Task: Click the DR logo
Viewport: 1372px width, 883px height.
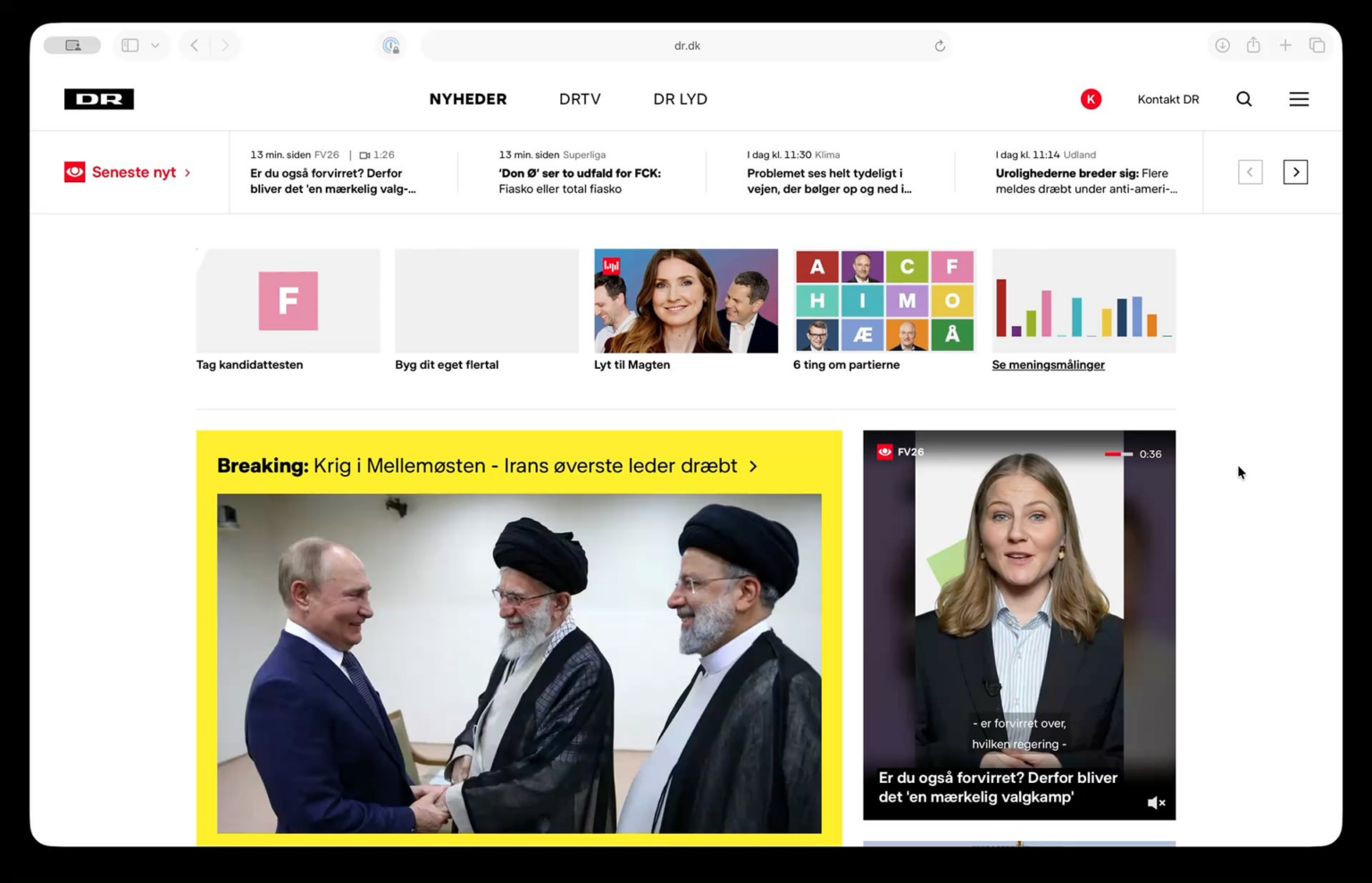Action: 99,99
